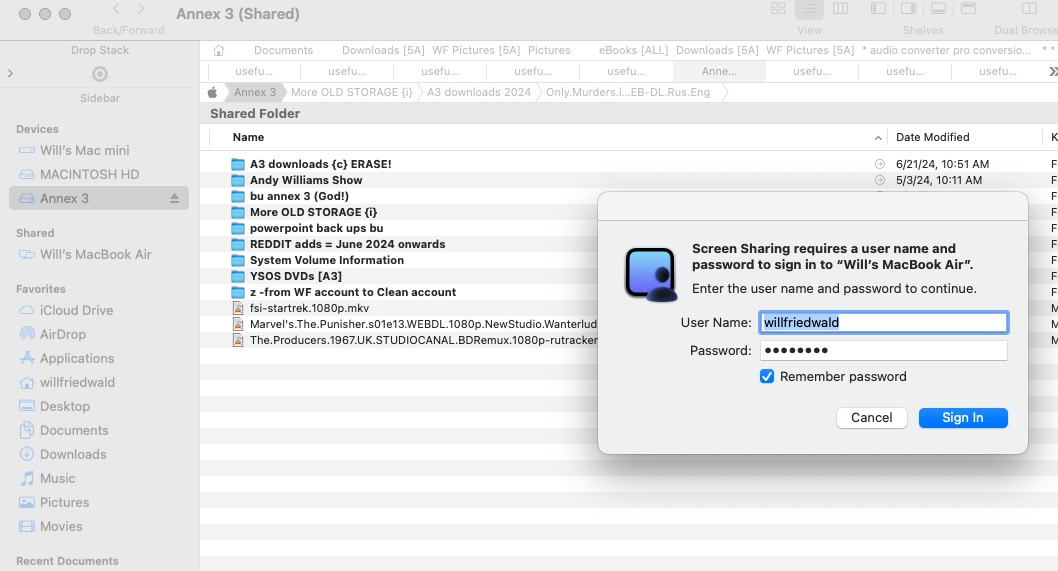Click the Apple icon in the path bar
Image resolution: width=1058 pixels, height=571 pixels.
(x=213, y=92)
